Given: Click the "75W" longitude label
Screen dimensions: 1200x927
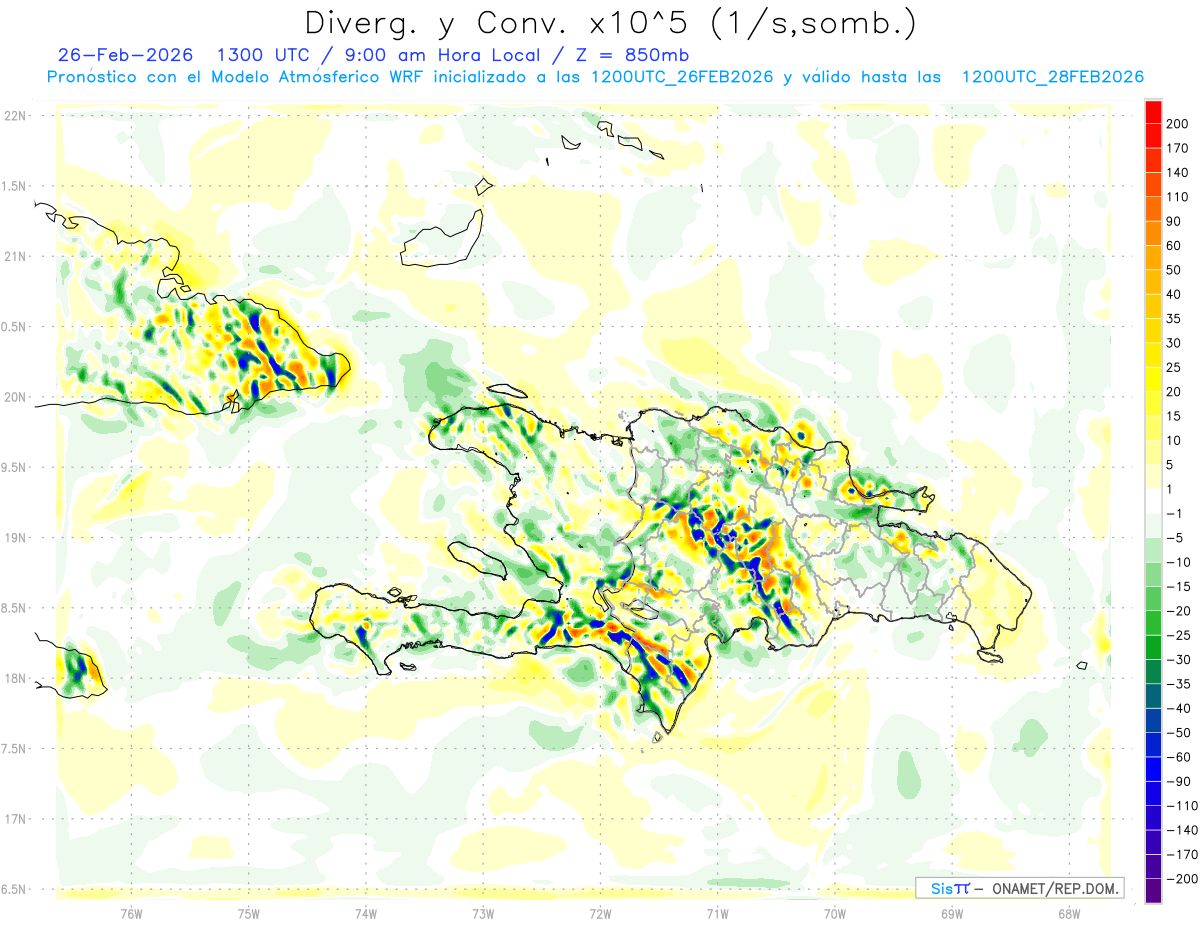Looking at the screenshot, I should (248, 913).
